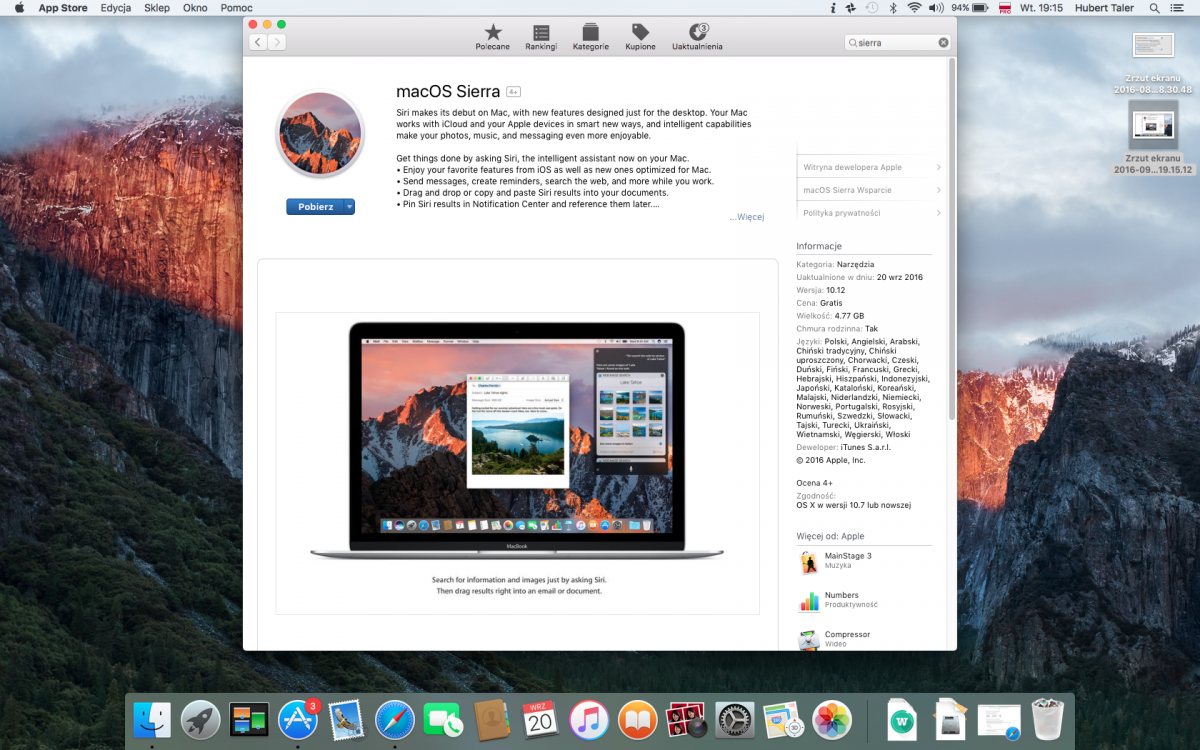Open the Rankingi charts tab
1200x750 pixels.
(541, 38)
